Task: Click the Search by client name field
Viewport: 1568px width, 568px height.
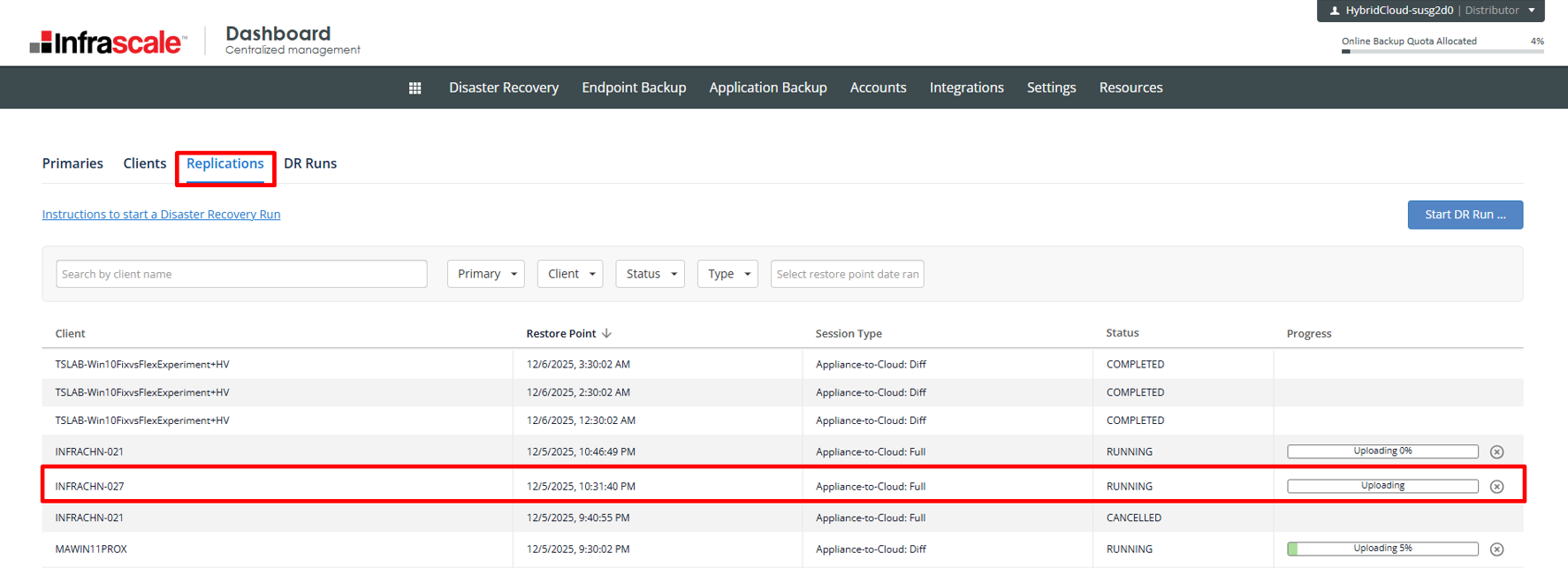Action: (x=241, y=274)
